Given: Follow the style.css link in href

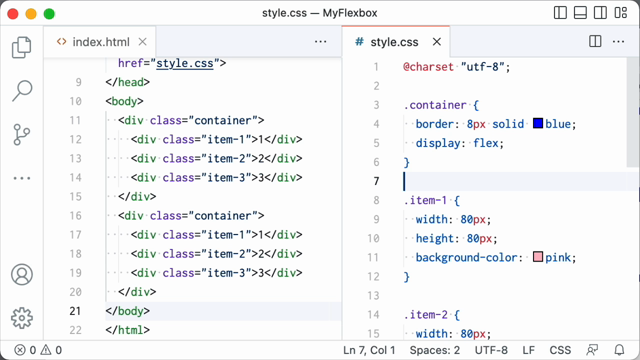Looking at the screenshot, I should point(185,63).
